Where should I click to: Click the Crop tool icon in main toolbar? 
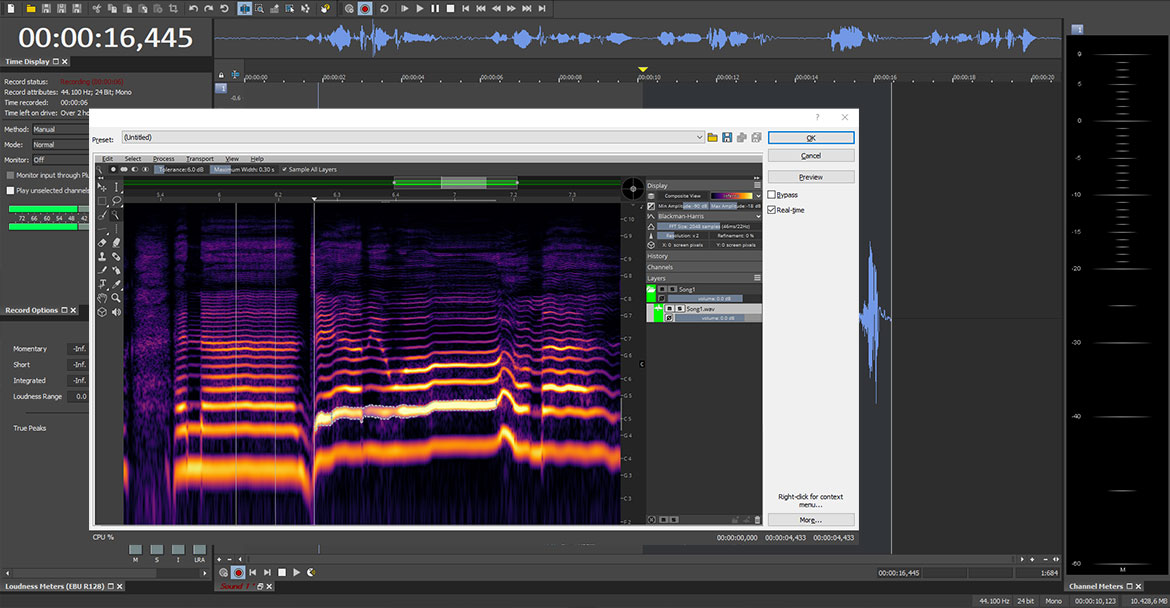[x=173, y=8]
